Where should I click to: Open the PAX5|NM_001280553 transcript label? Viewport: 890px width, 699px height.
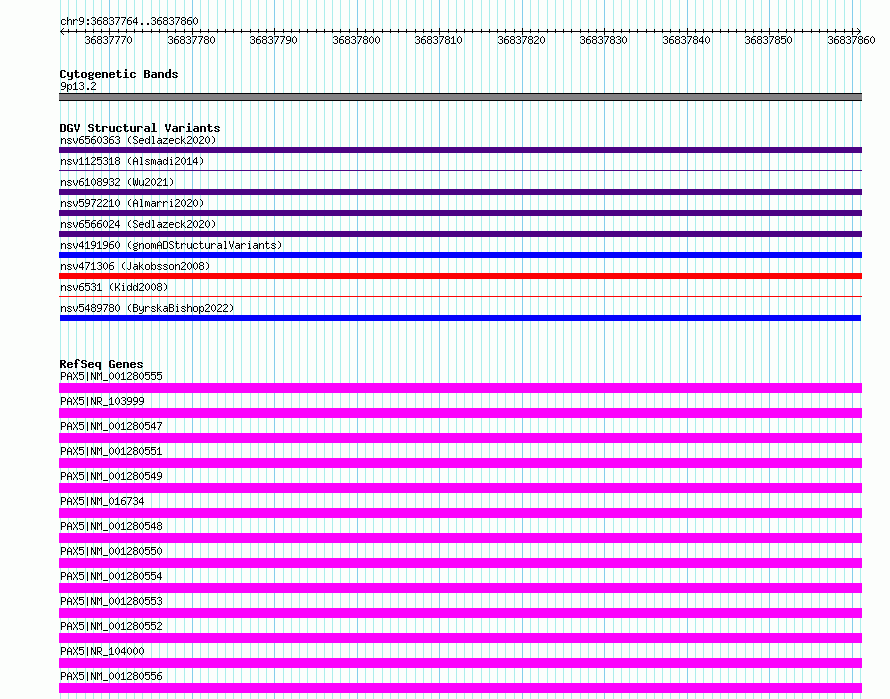(x=111, y=601)
